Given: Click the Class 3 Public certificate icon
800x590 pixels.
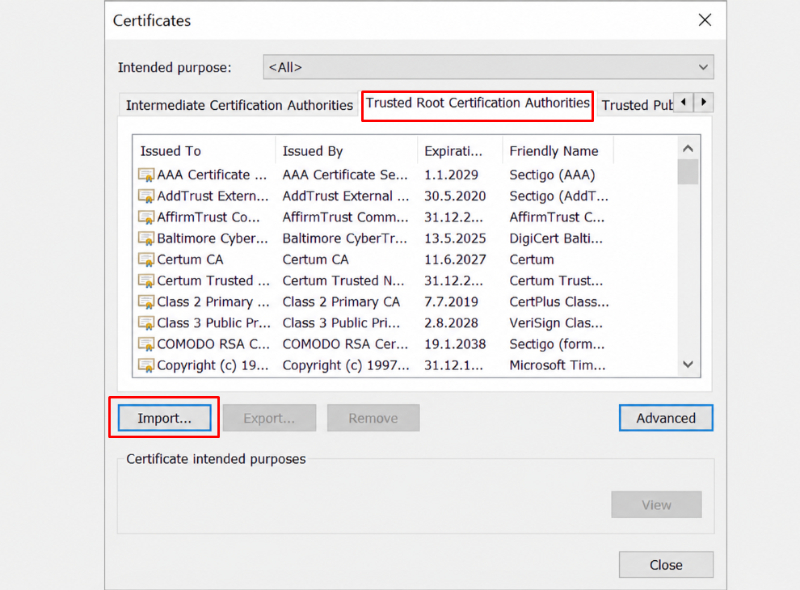Looking at the screenshot, I should click(x=146, y=324).
